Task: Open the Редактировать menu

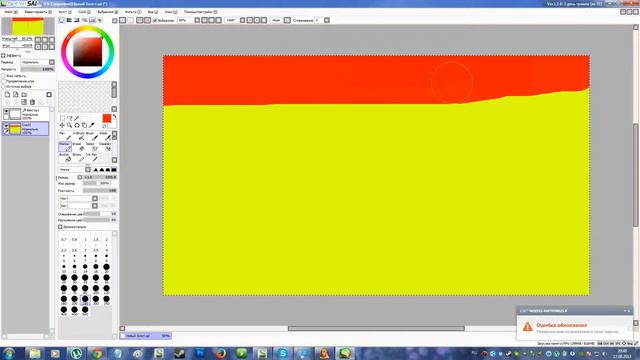Action: 38,12
